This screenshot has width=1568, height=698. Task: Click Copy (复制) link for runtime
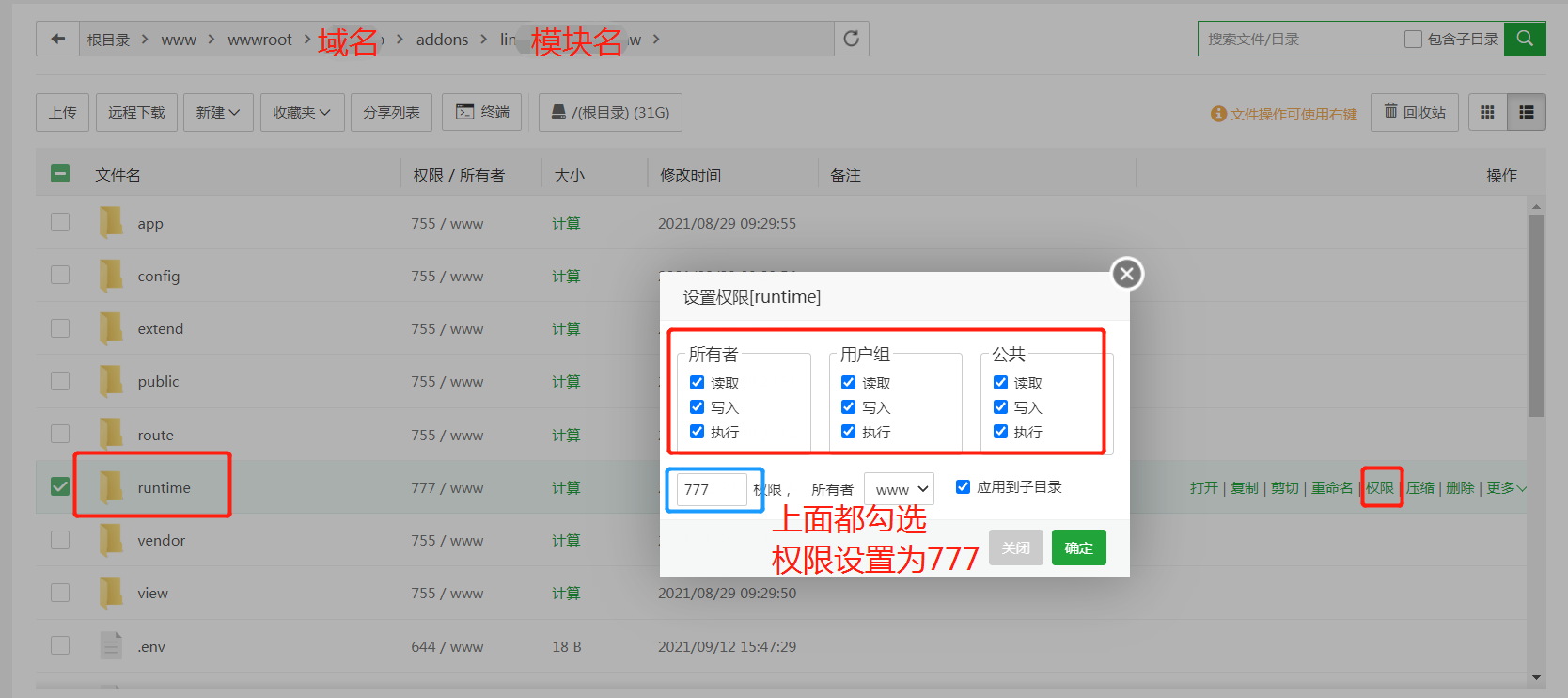1244,487
